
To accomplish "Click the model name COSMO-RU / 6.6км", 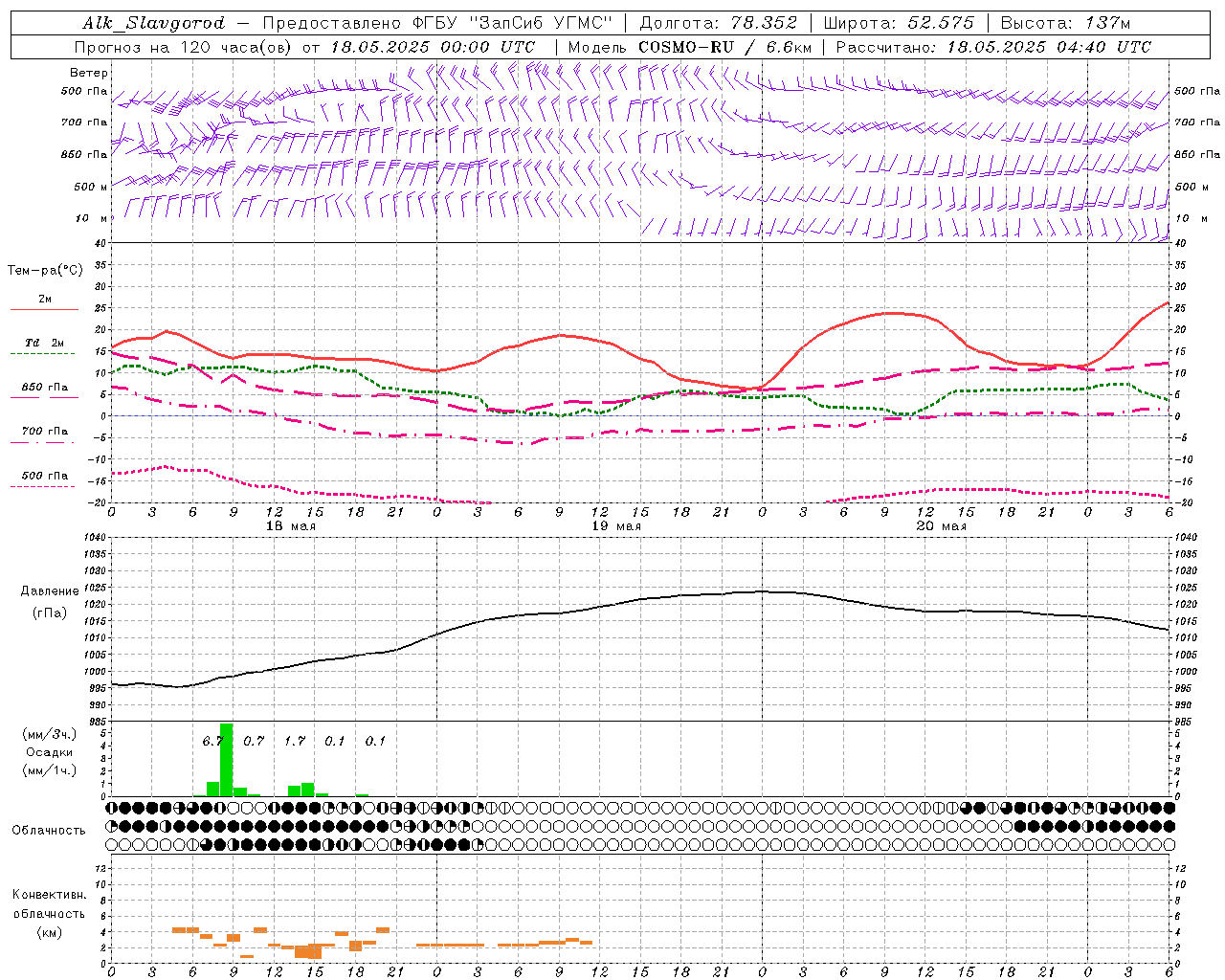I will pyautogui.click(x=724, y=47).
